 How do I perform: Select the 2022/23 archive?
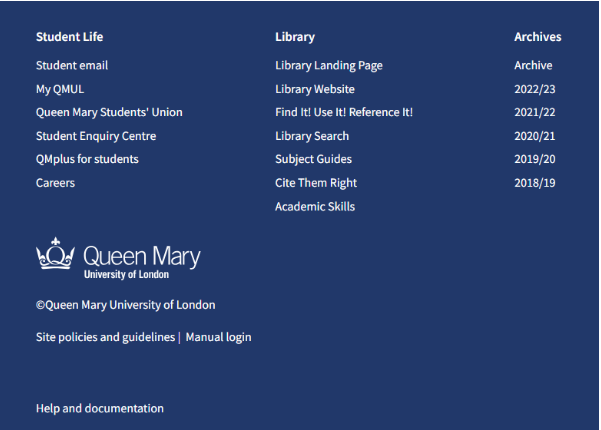(x=535, y=89)
